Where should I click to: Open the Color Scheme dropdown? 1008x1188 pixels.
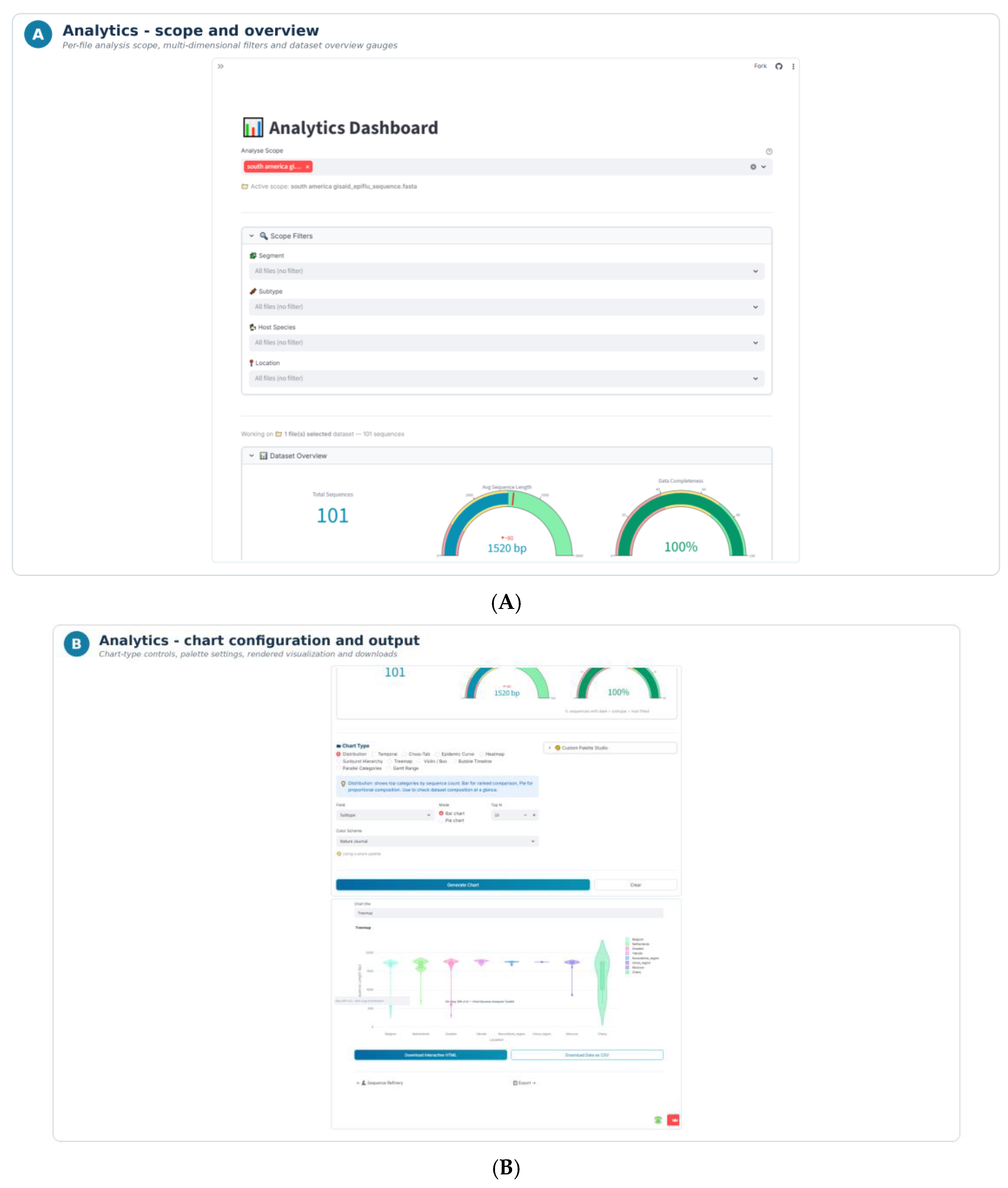(437, 841)
